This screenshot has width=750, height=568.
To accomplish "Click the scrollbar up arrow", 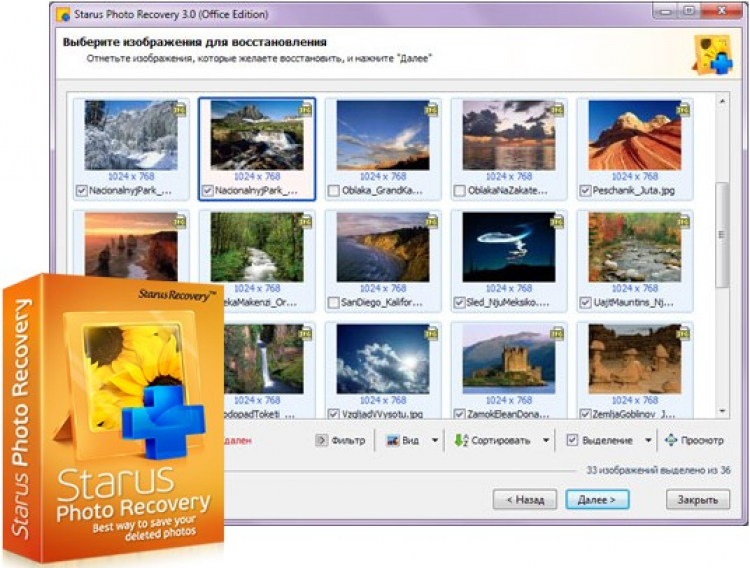I will 722,101.
